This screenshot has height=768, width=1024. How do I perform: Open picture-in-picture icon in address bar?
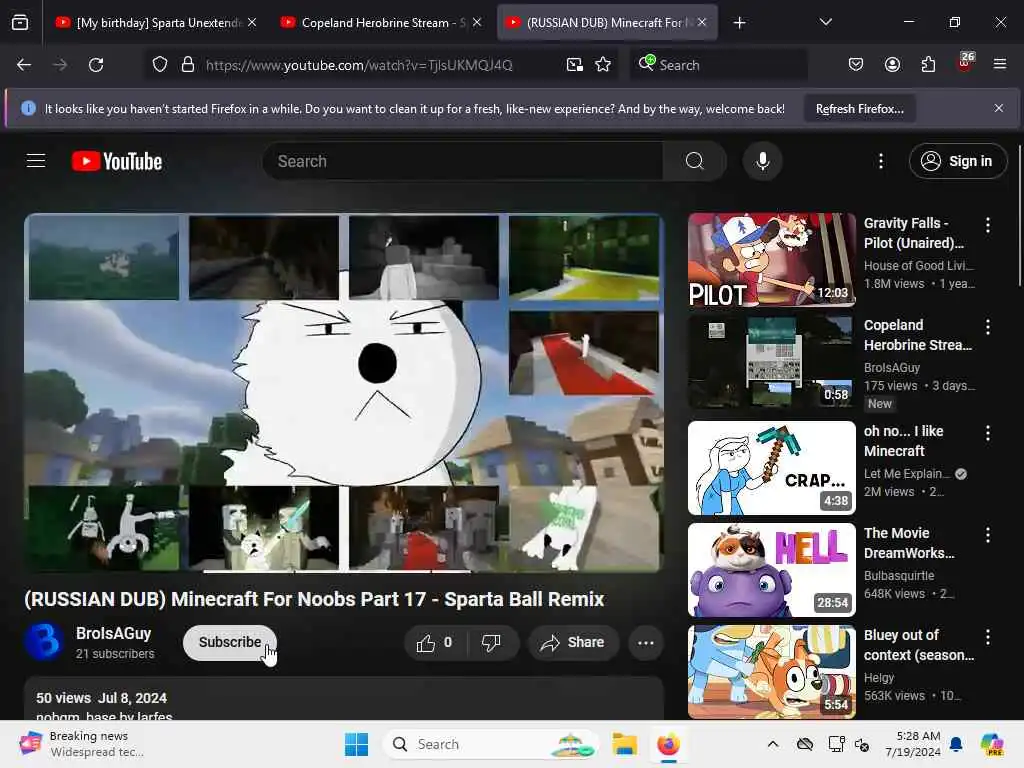pos(575,65)
